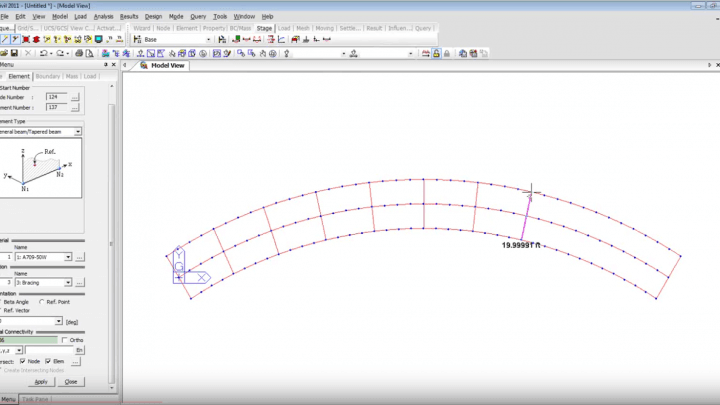Image resolution: width=720 pixels, height=405 pixels.
Task: Open the Design menu
Action: 153,17
